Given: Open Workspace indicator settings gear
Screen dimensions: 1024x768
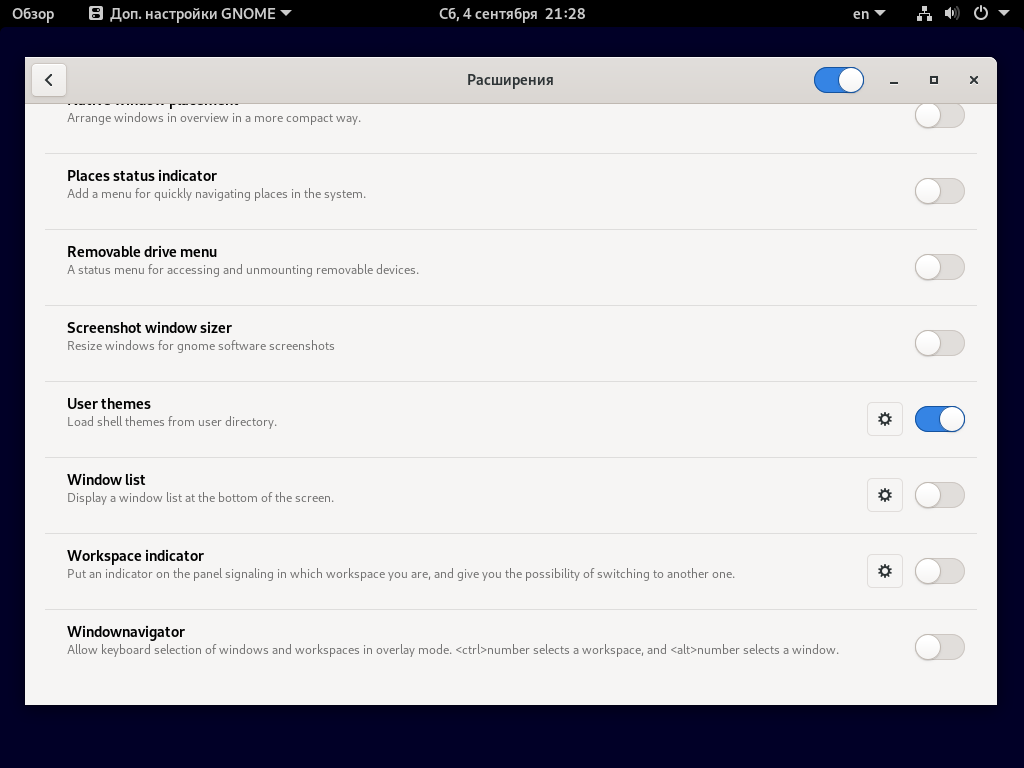Looking at the screenshot, I should (884, 571).
